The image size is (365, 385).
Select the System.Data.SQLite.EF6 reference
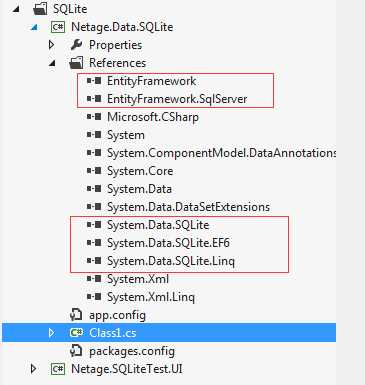pyautogui.click(x=168, y=243)
